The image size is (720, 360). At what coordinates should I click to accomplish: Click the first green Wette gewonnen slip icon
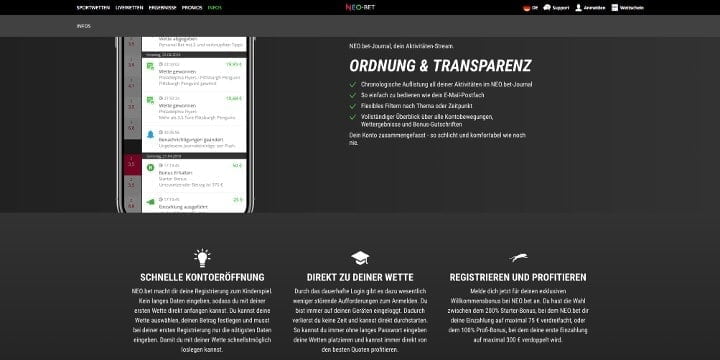point(150,67)
